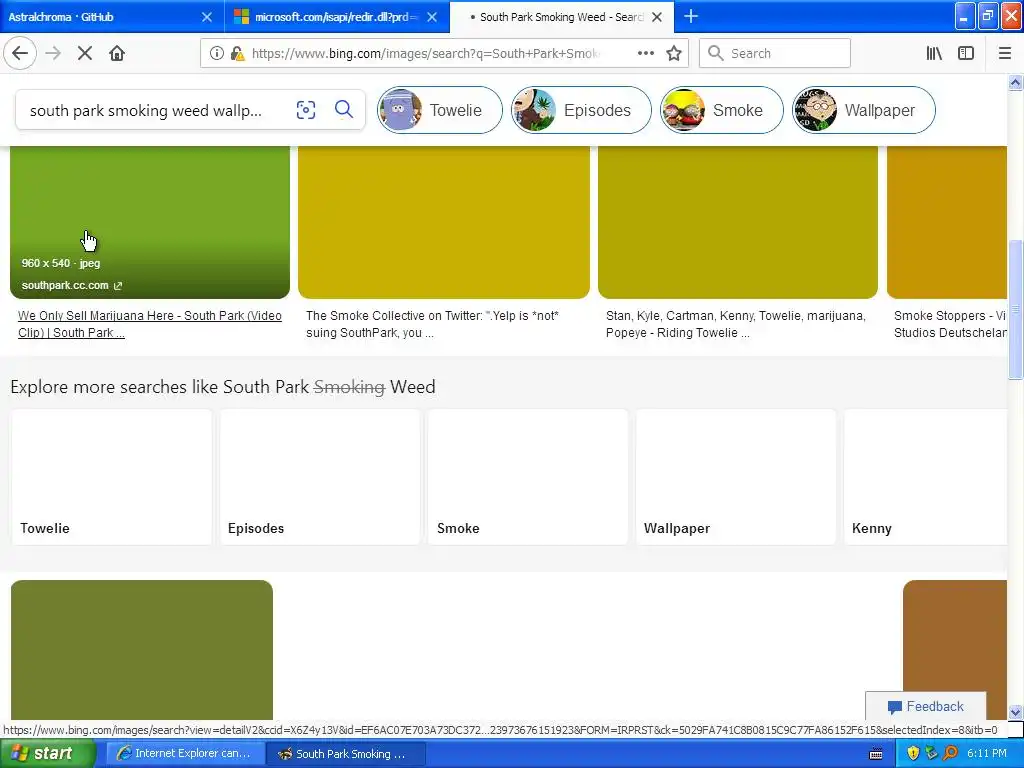Open the Towelie related search card
1024x768 pixels.
point(112,477)
